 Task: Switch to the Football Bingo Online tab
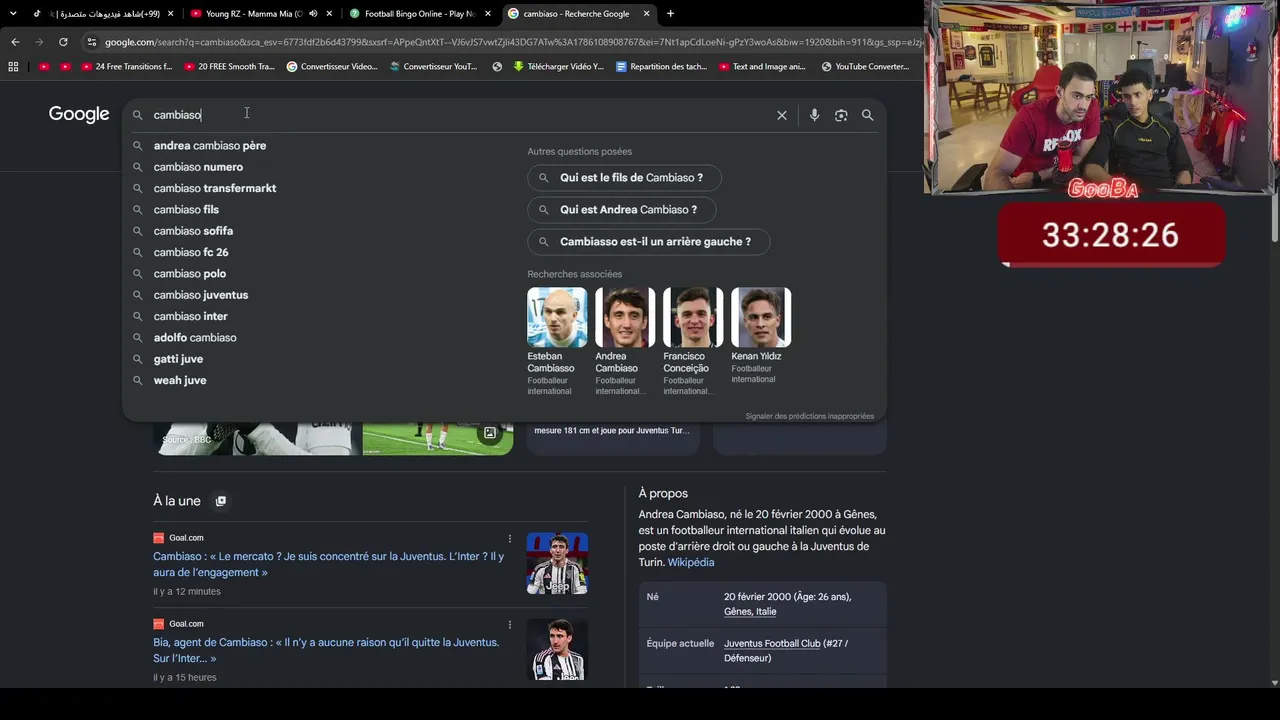click(x=419, y=14)
